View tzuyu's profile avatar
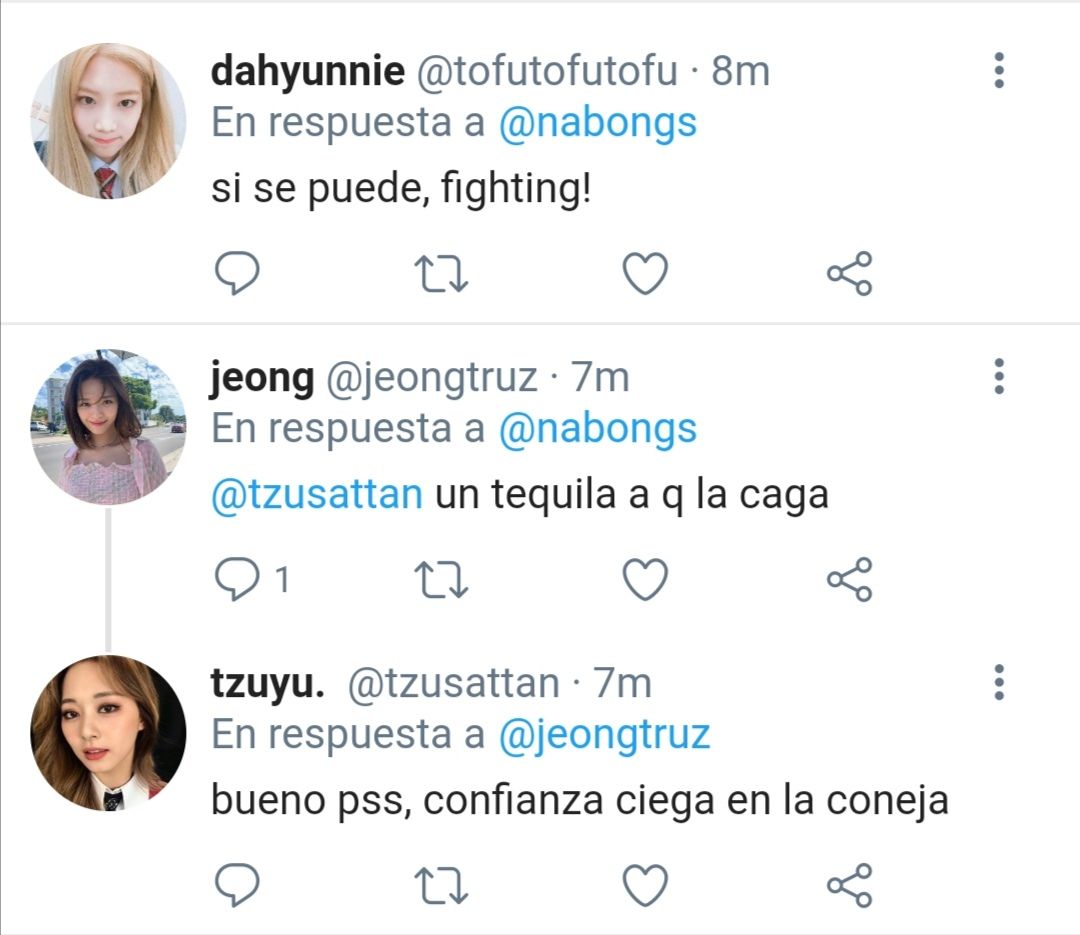 [108, 733]
